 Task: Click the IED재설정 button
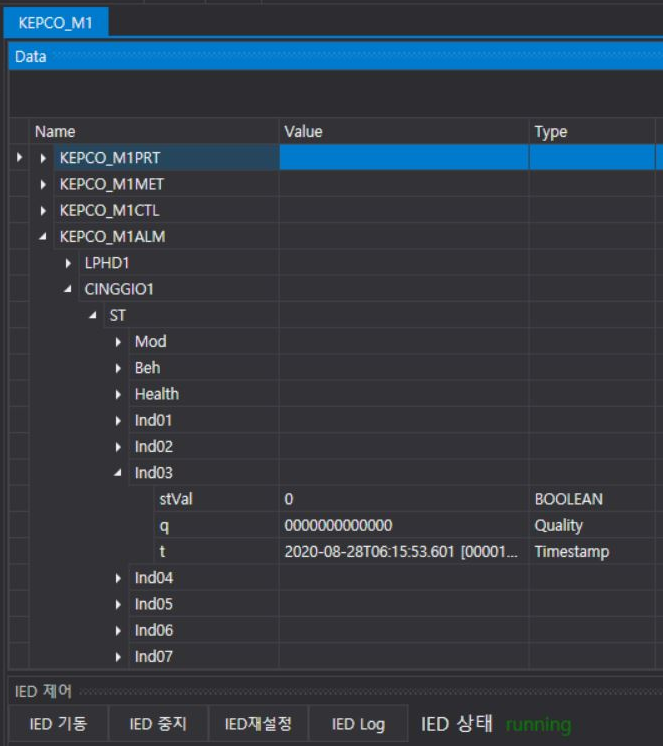(258, 724)
